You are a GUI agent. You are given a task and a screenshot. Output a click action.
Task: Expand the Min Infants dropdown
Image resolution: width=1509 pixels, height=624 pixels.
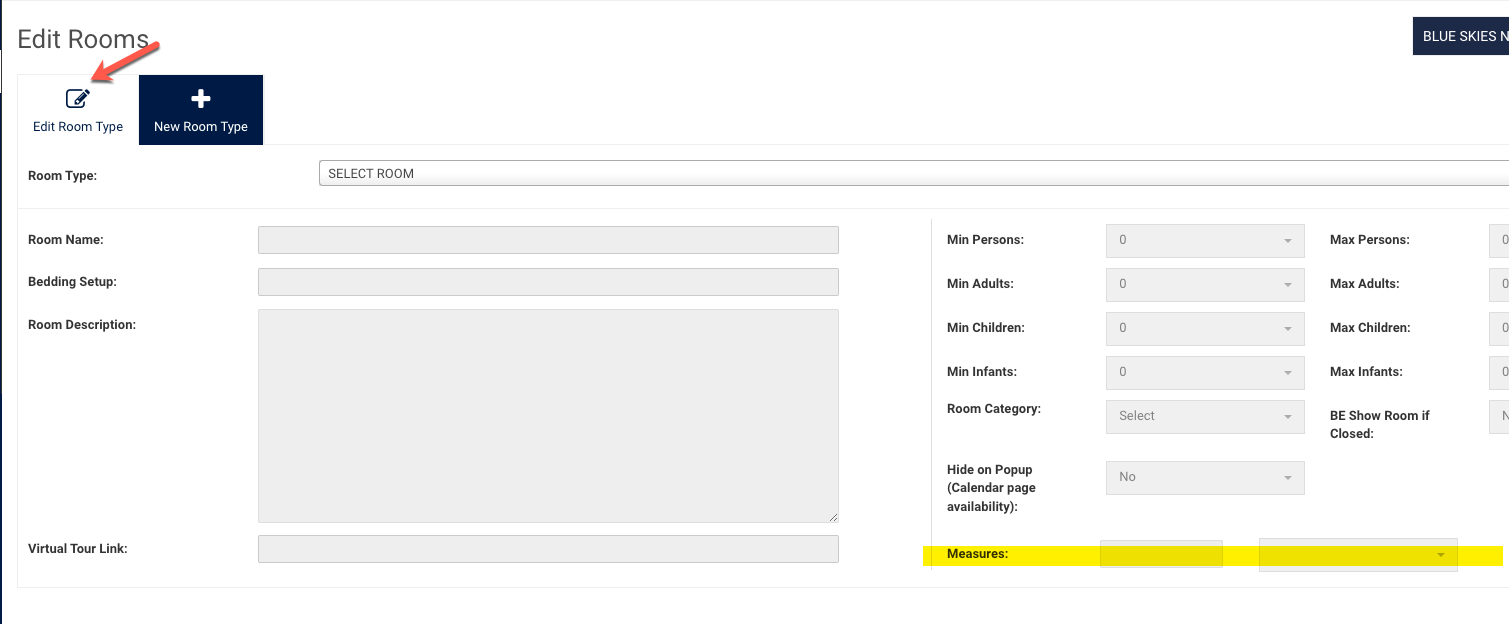1205,372
